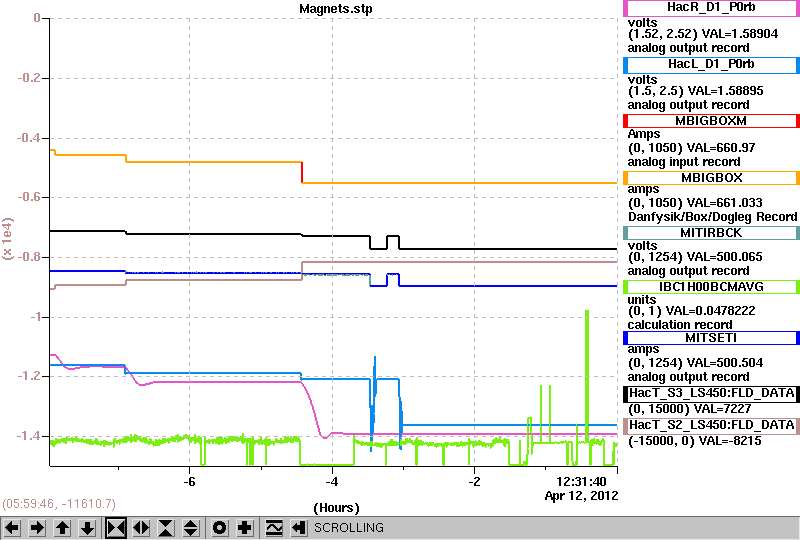The width and height of the screenshot is (800, 540).
Task: Click the (x 1e4) y-axis scale label
Action: [x=8, y=238]
